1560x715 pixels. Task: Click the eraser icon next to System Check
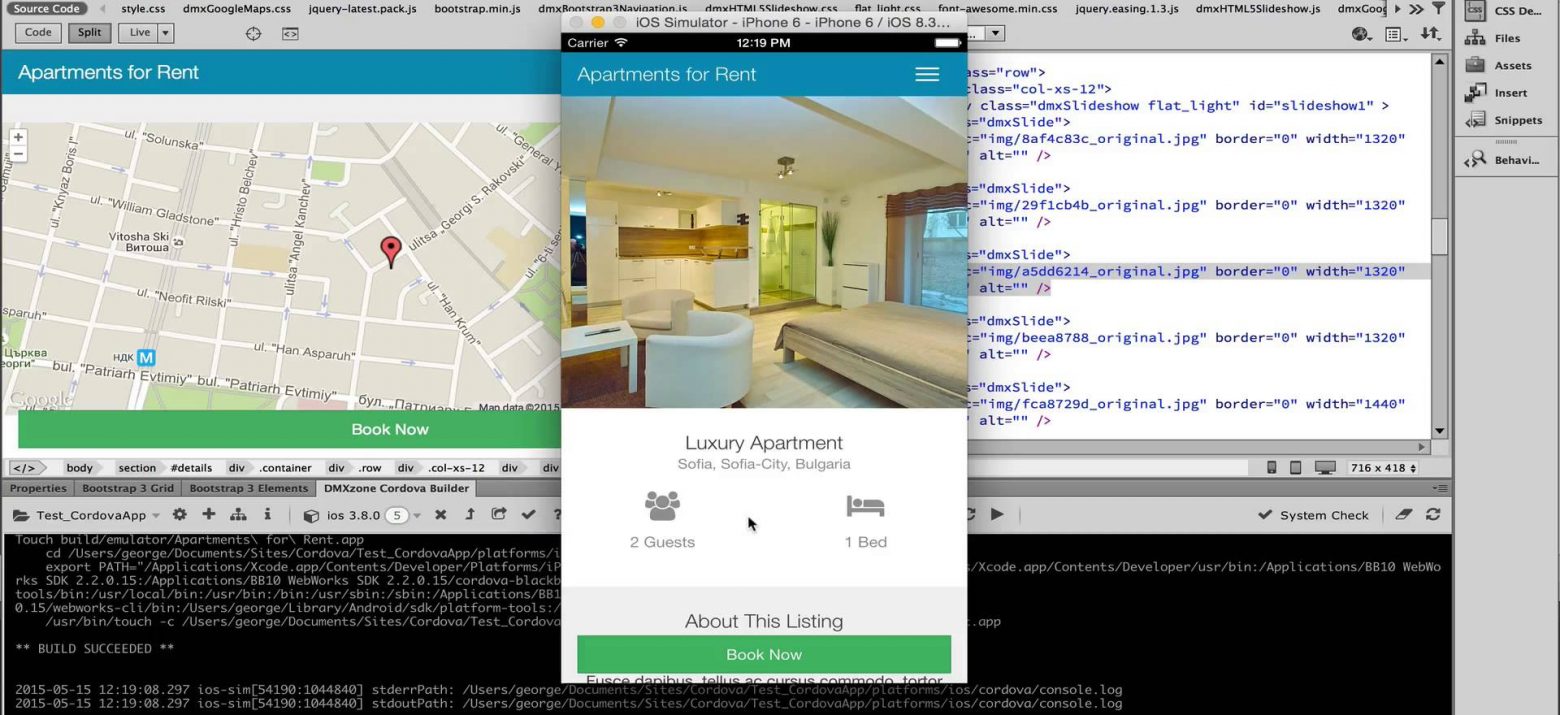tap(1403, 515)
